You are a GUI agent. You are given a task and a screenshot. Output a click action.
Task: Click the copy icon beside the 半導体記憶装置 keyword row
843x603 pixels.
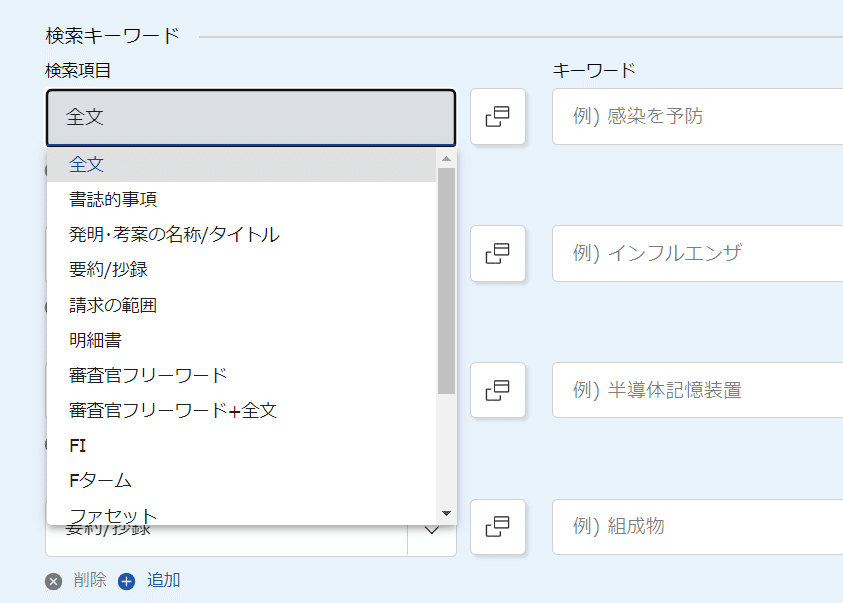(x=498, y=390)
